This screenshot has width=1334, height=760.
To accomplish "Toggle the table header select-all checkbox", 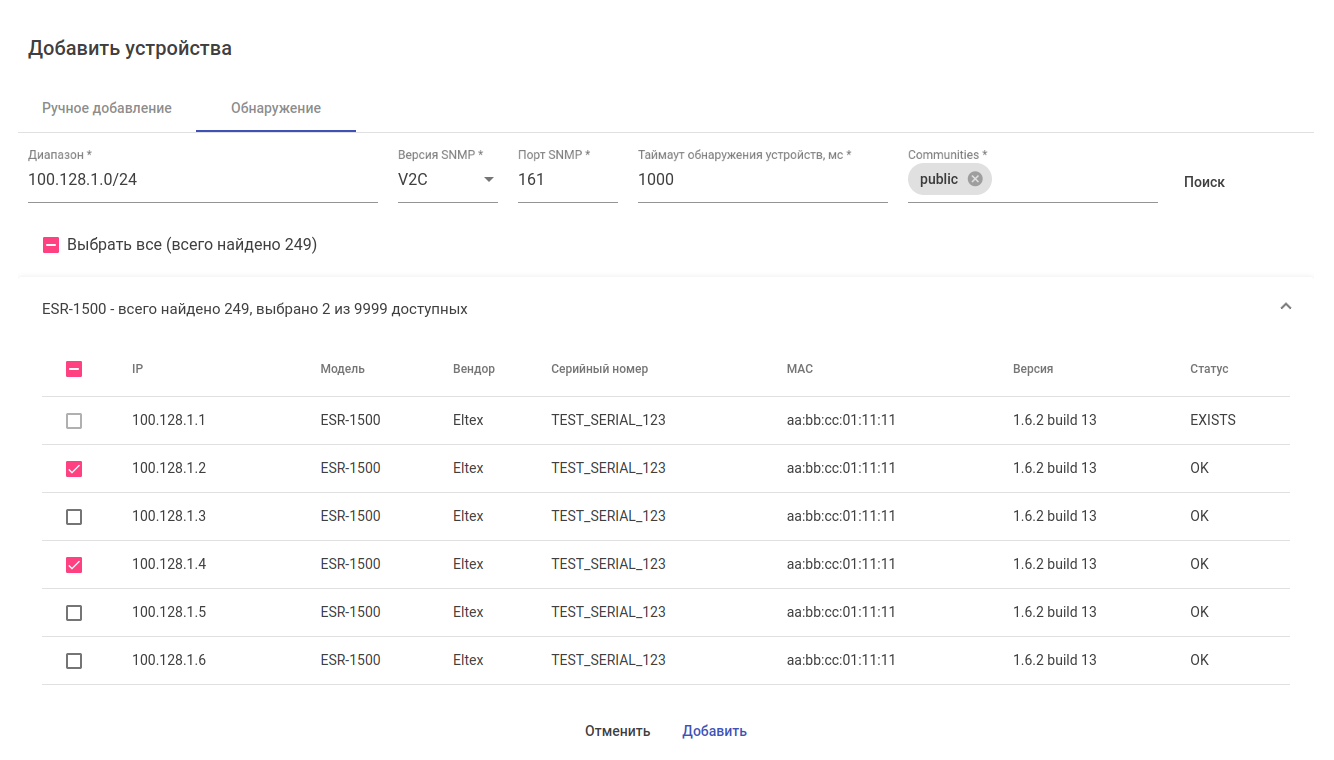I will click(74, 369).
